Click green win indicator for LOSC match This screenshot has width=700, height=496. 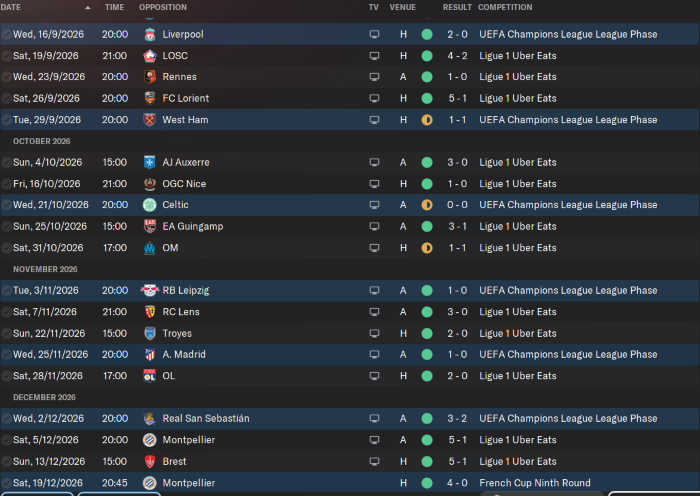427,56
